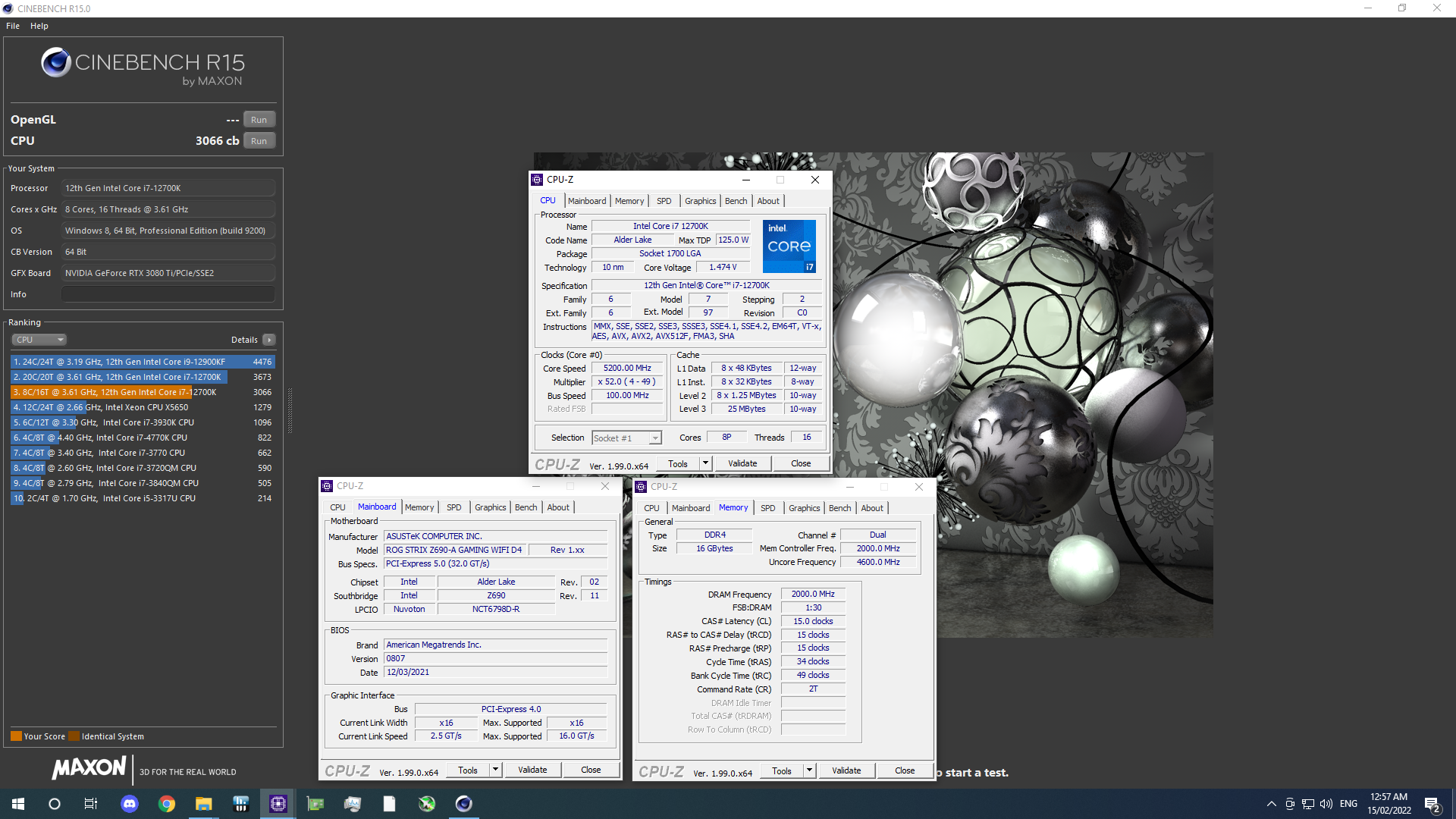Screen dimensions: 1456x819
Task: Click CPU-Z icon in Memory window title
Action: pyautogui.click(x=641, y=487)
